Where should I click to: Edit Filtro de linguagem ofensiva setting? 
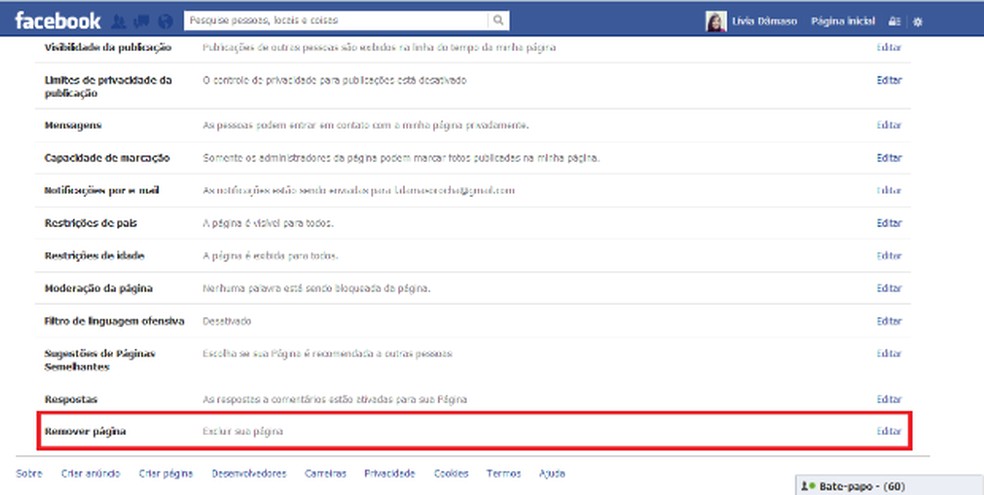pos(889,321)
